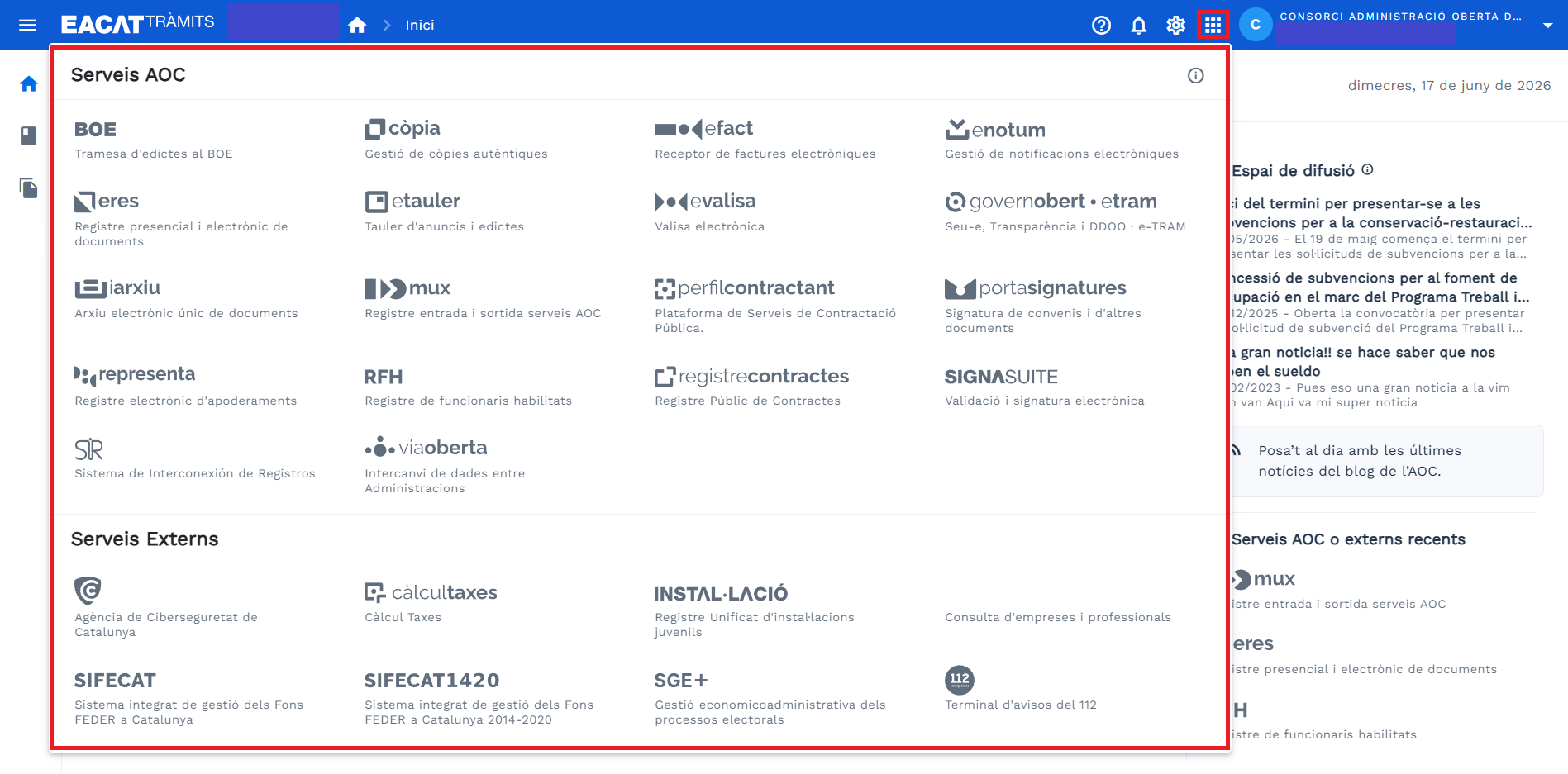The image size is (1568, 774).
Task: Open settings gear icon in header
Action: [x=1175, y=25]
